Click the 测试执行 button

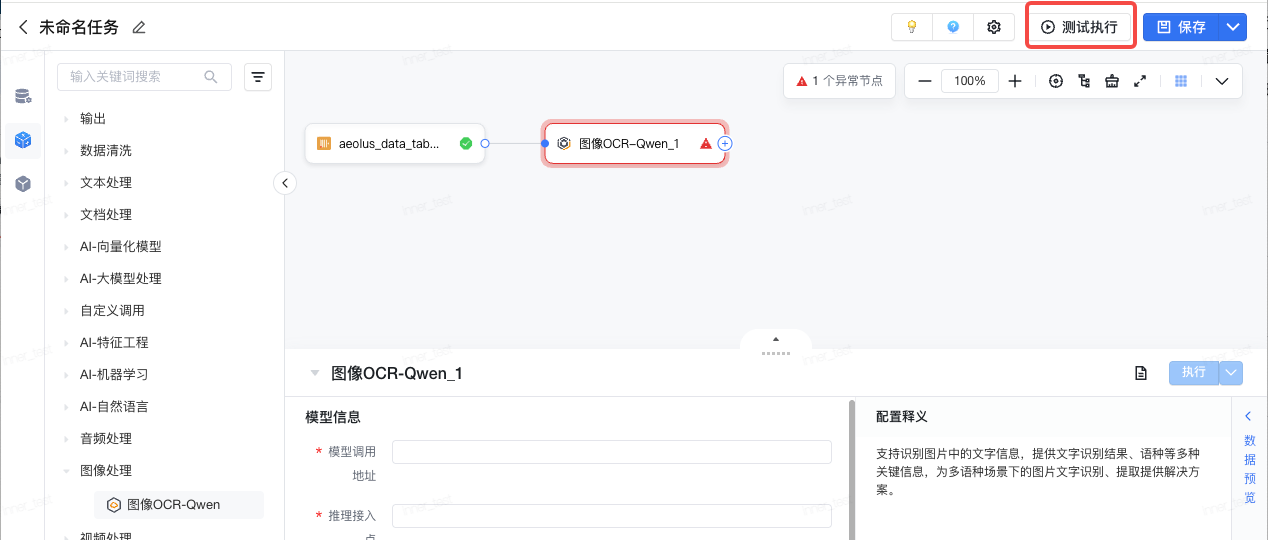[1080, 27]
